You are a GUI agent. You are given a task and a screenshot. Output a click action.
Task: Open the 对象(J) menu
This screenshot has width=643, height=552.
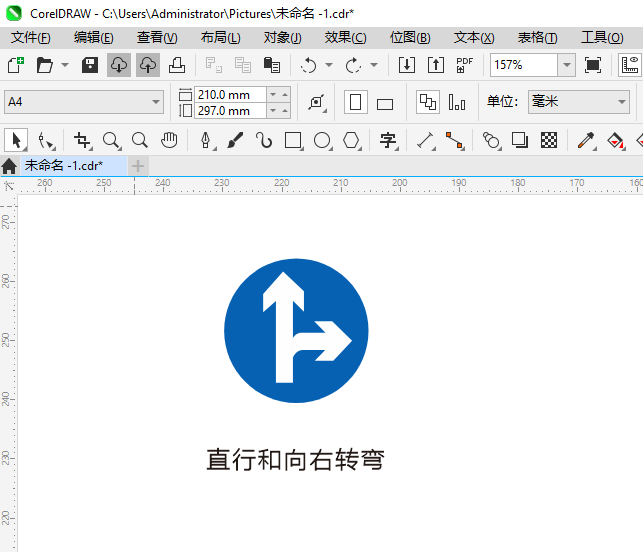tap(283, 38)
